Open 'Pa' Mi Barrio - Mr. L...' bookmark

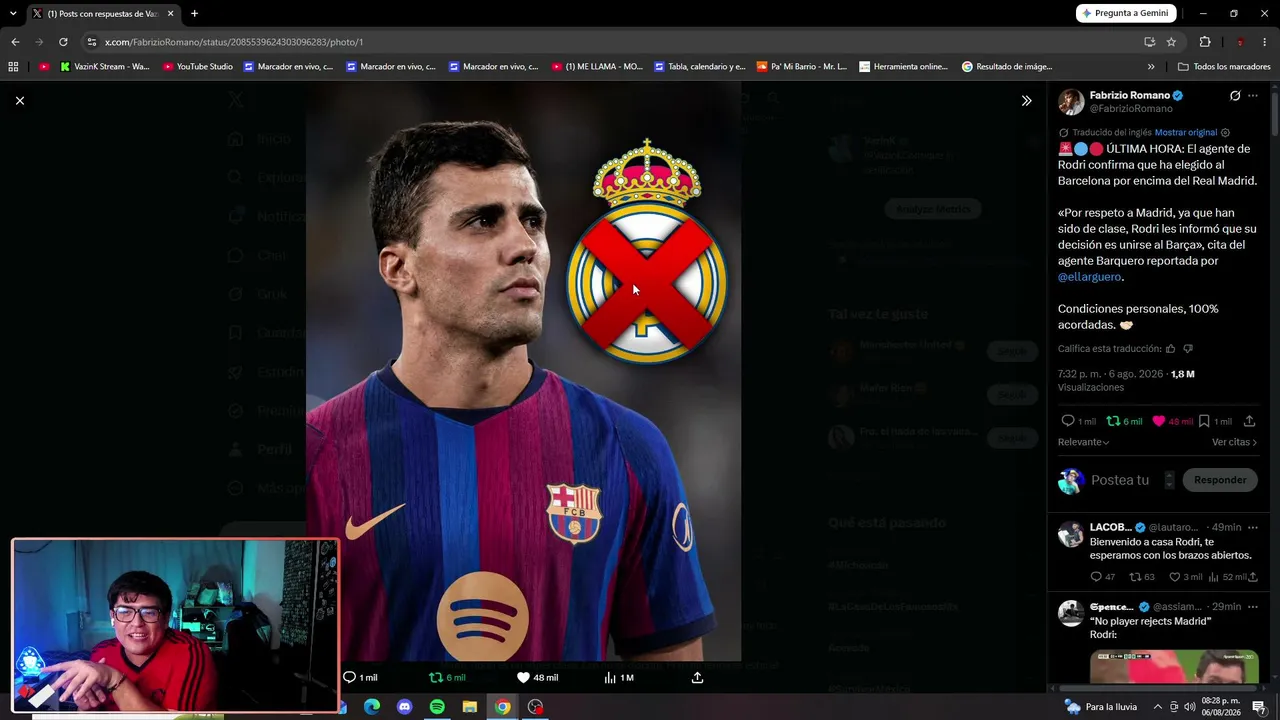pos(802,67)
